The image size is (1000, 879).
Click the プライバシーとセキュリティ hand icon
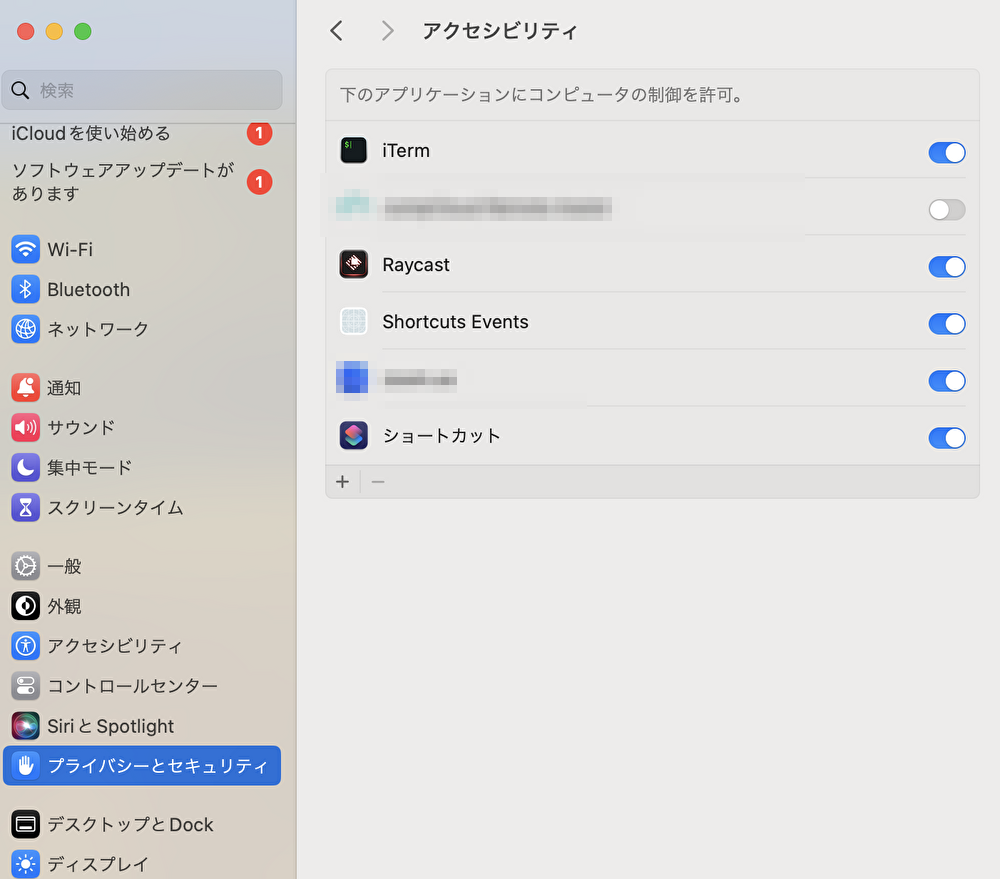point(26,765)
